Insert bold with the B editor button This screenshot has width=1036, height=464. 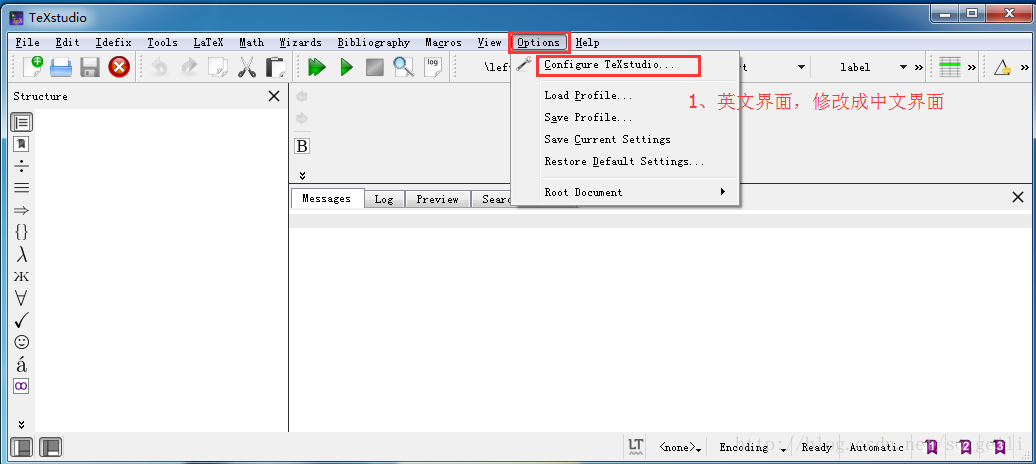click(302, 146)
